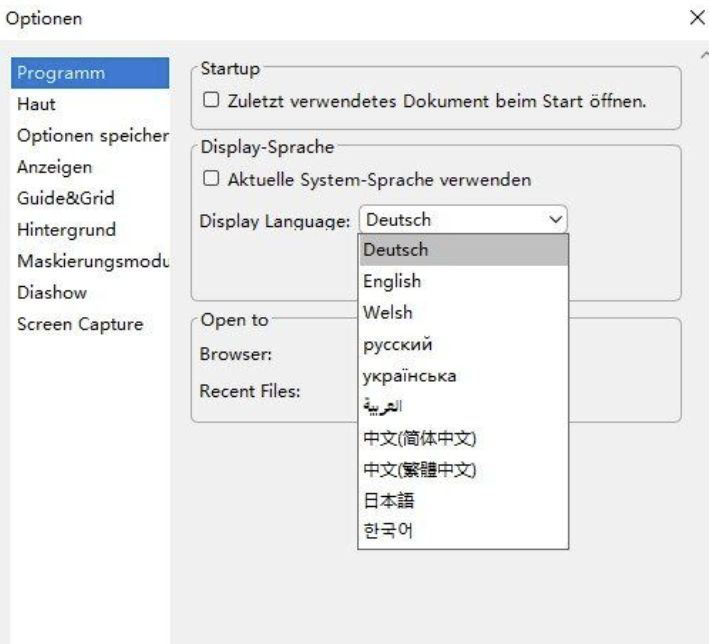709x644 pixels.
Task: Pick Welsh from the language list
Action: click(463, 313)
